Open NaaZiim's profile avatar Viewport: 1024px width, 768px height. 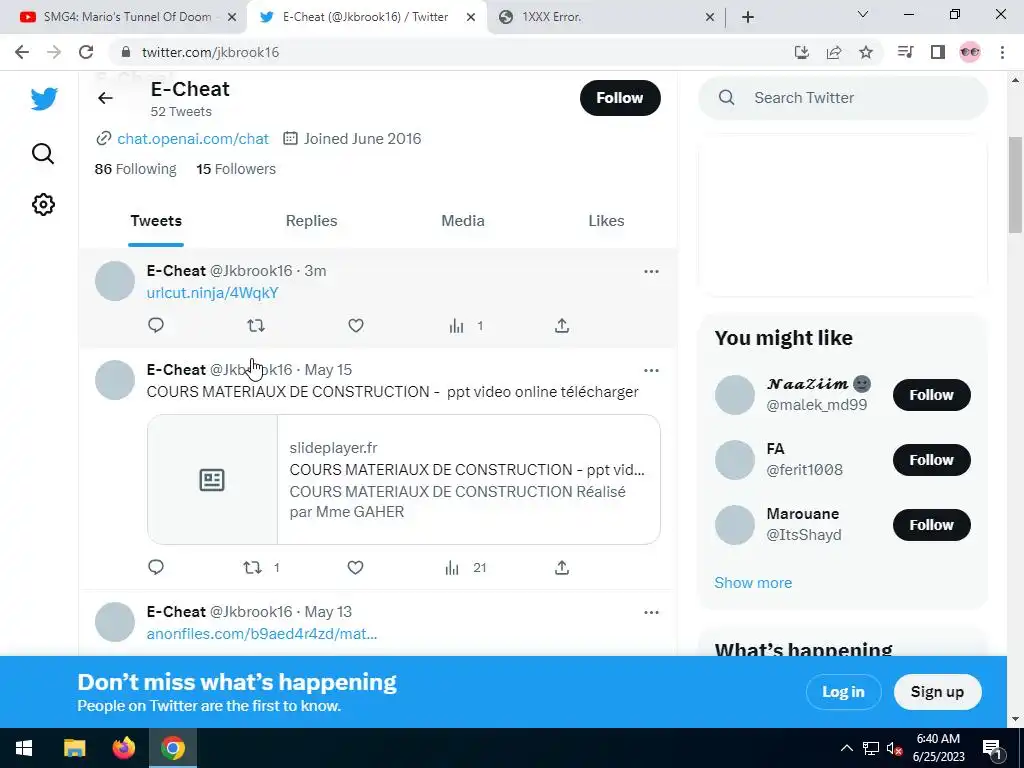click(735, 395)
